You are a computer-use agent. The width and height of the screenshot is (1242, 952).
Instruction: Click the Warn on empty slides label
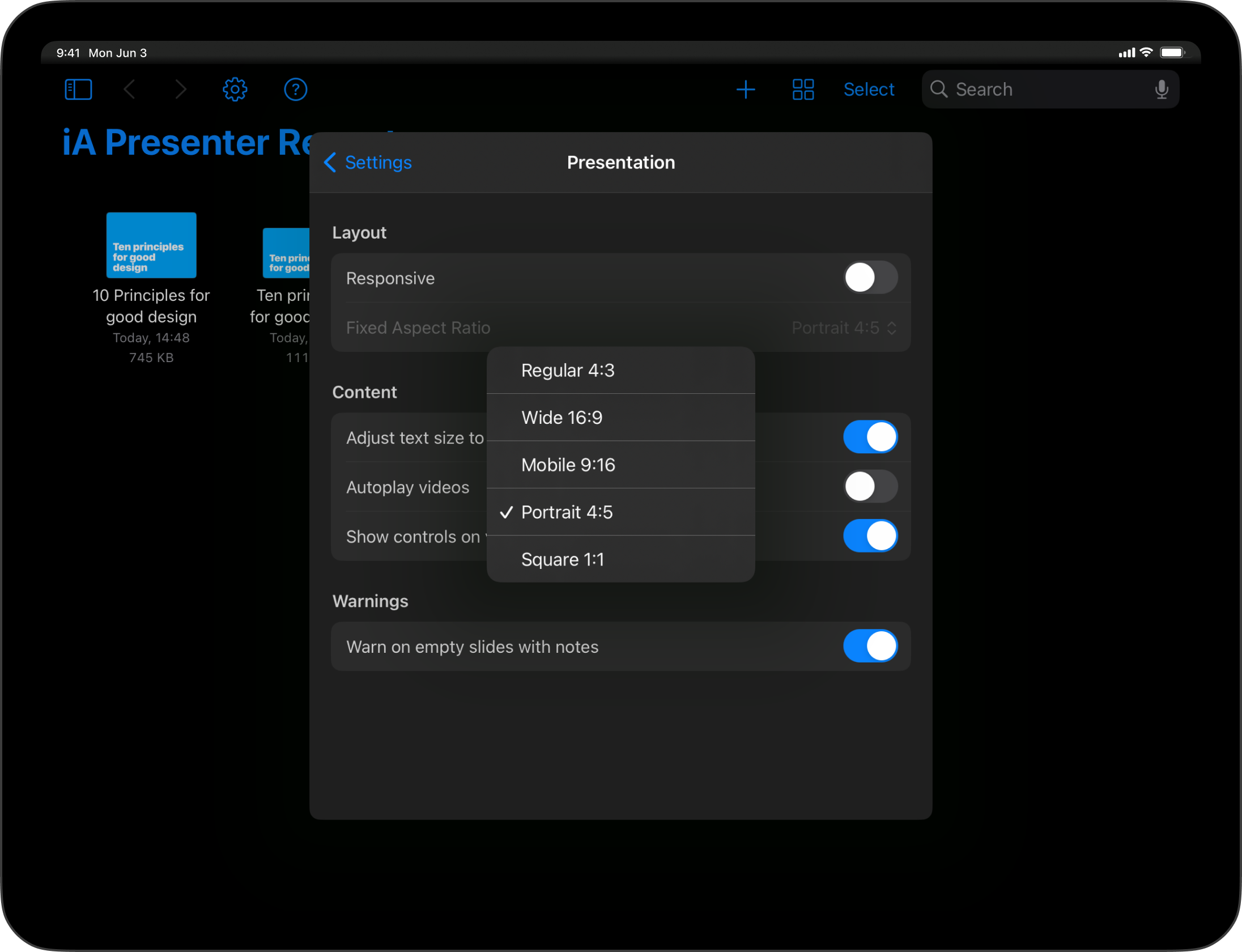[473, 647]
